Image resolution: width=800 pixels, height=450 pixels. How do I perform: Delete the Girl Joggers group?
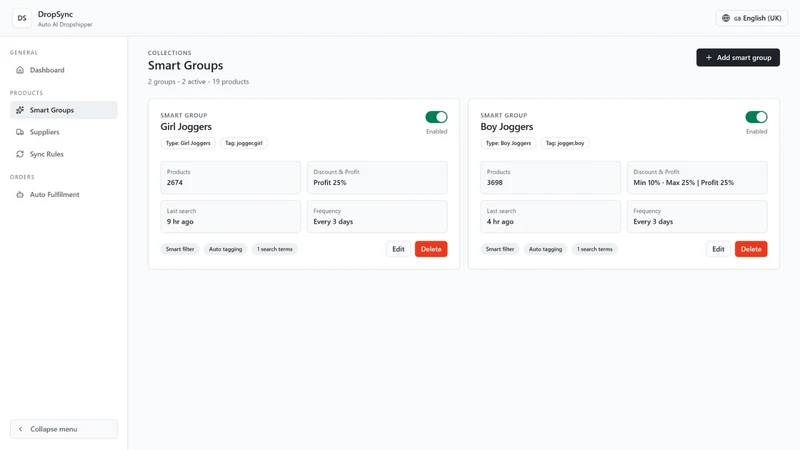click(431, 249)
